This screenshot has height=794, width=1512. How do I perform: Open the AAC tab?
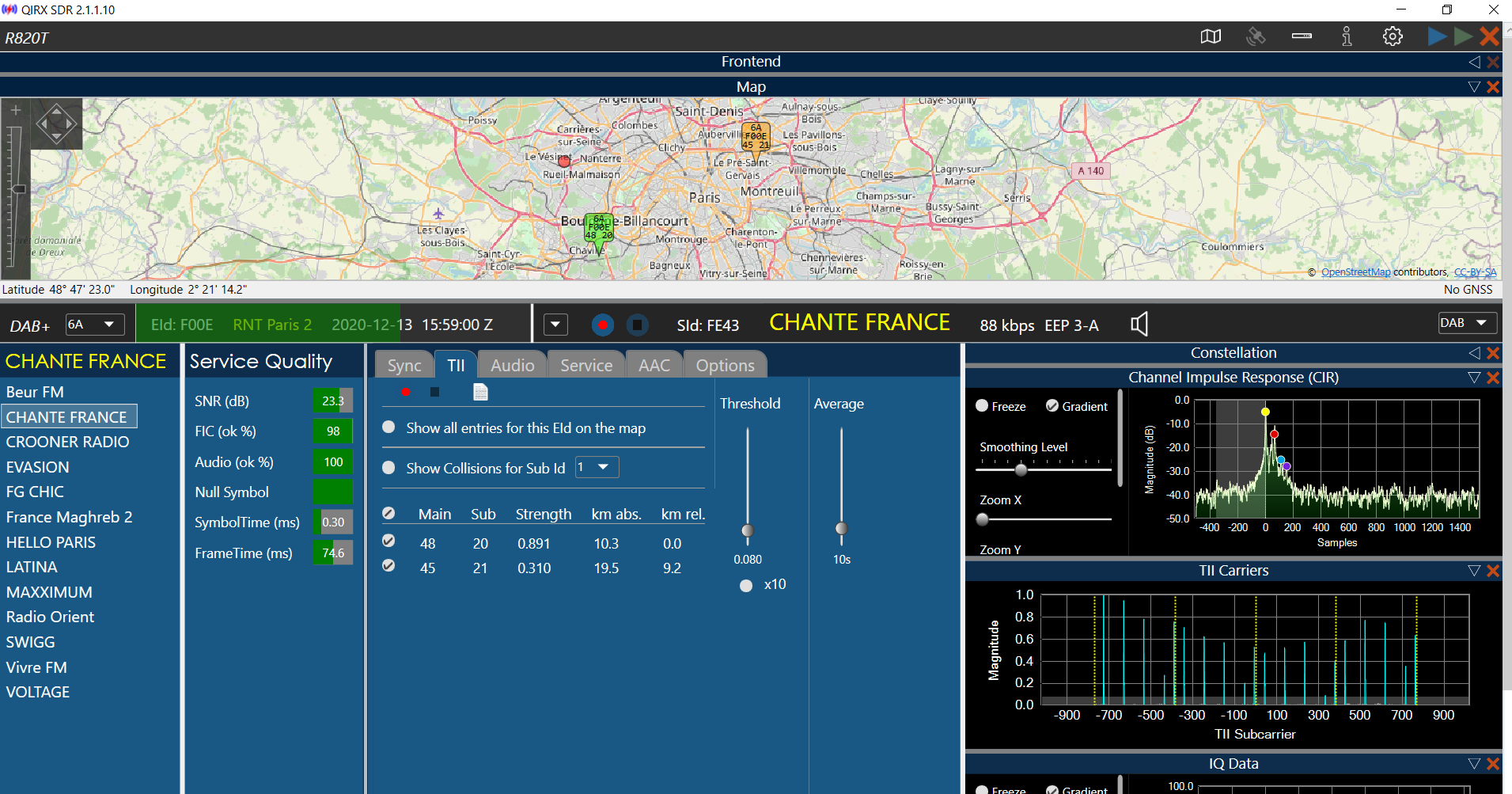coord(654,365)
